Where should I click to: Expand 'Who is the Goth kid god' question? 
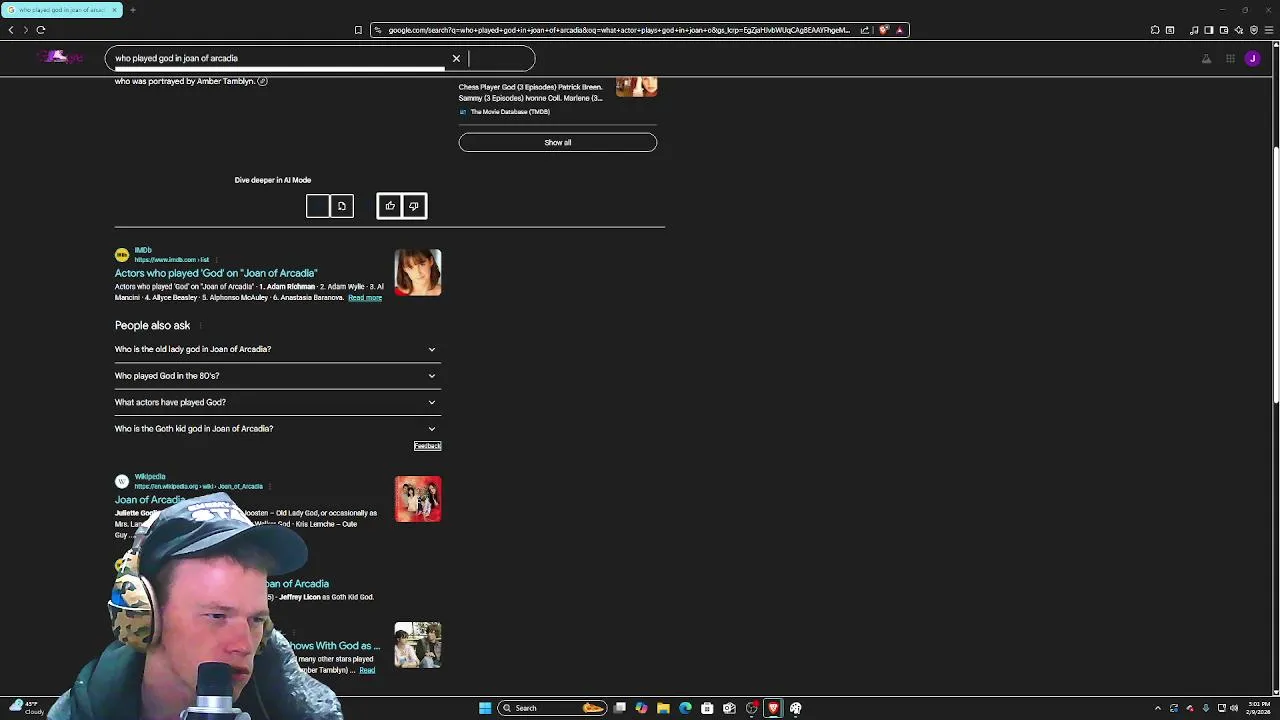click(277, 429)
